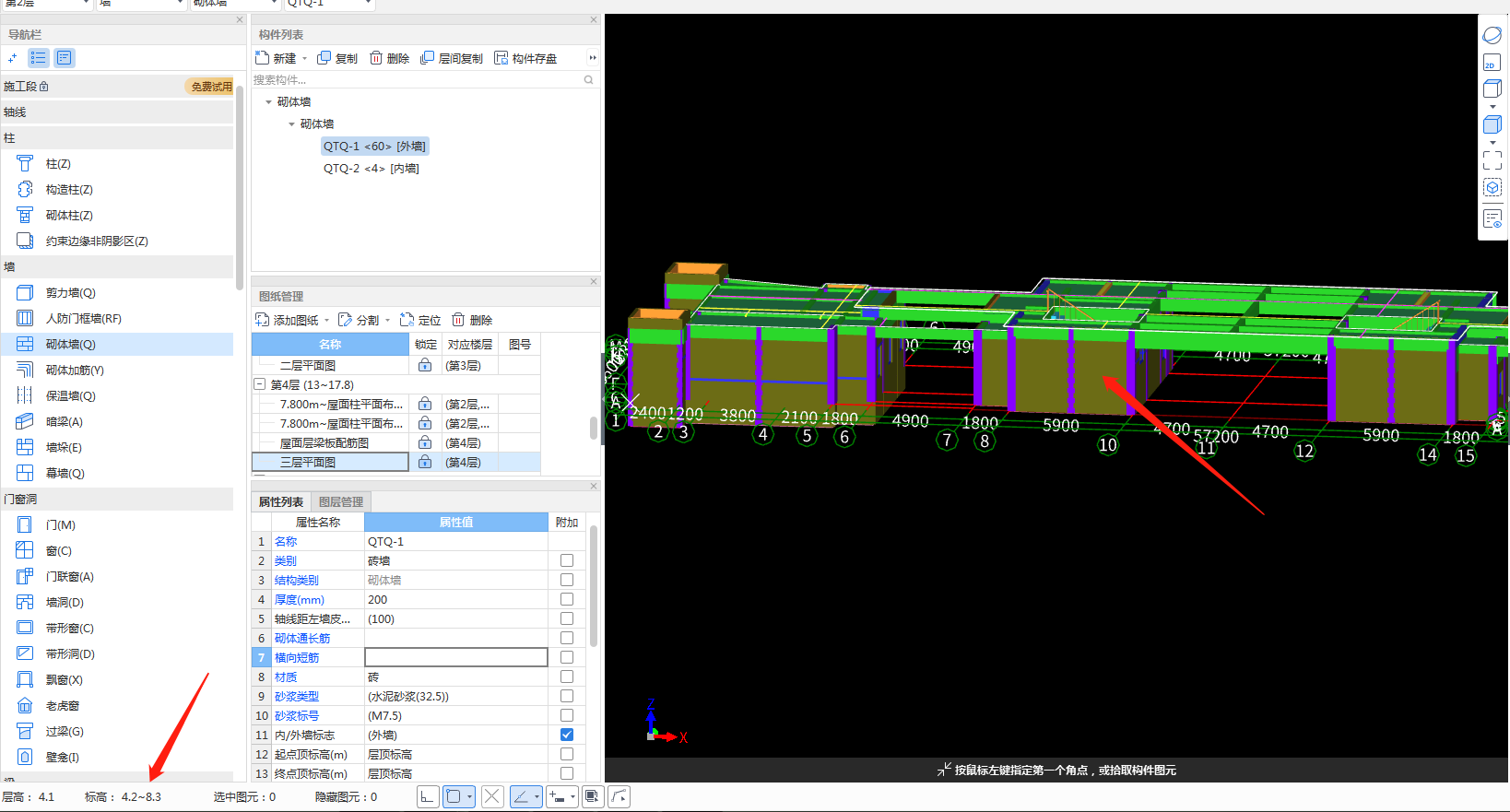1510x812 pixels.
Task: Select 飘窗(X) bay window item
Action: coord(65,680)
